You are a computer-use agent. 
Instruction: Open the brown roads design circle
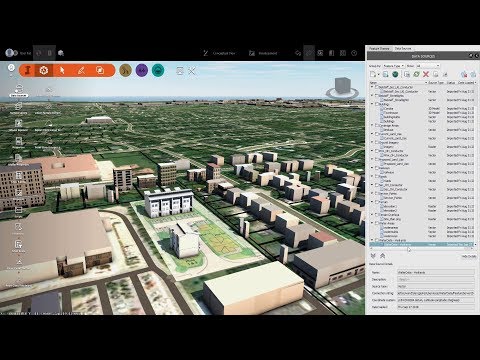[x=126, y=70]
